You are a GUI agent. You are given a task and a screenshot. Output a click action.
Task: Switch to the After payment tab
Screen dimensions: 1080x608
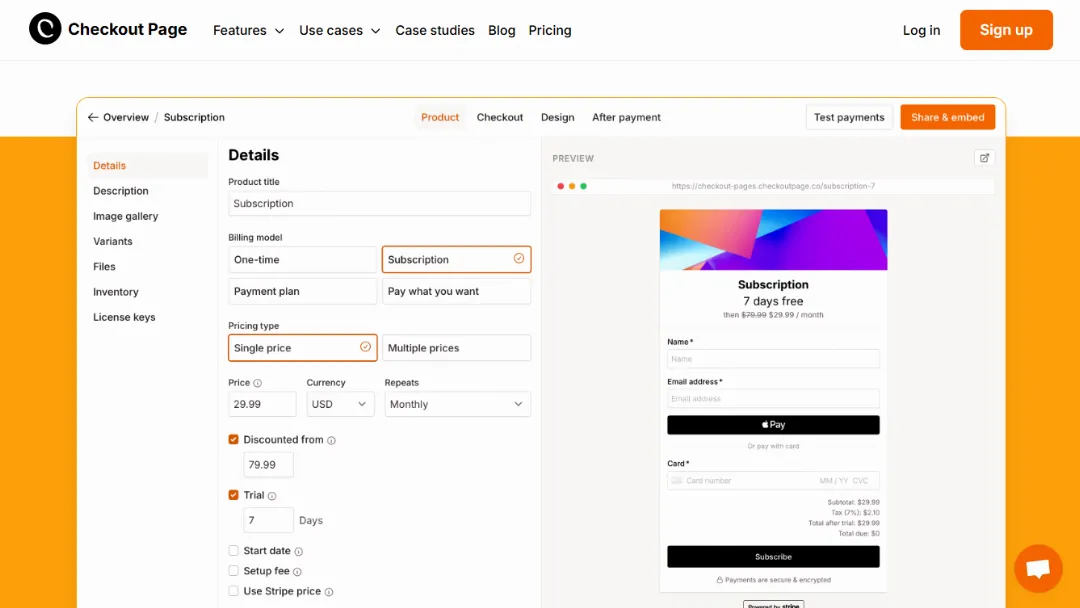pyautogui.click(x=626, y=117)
